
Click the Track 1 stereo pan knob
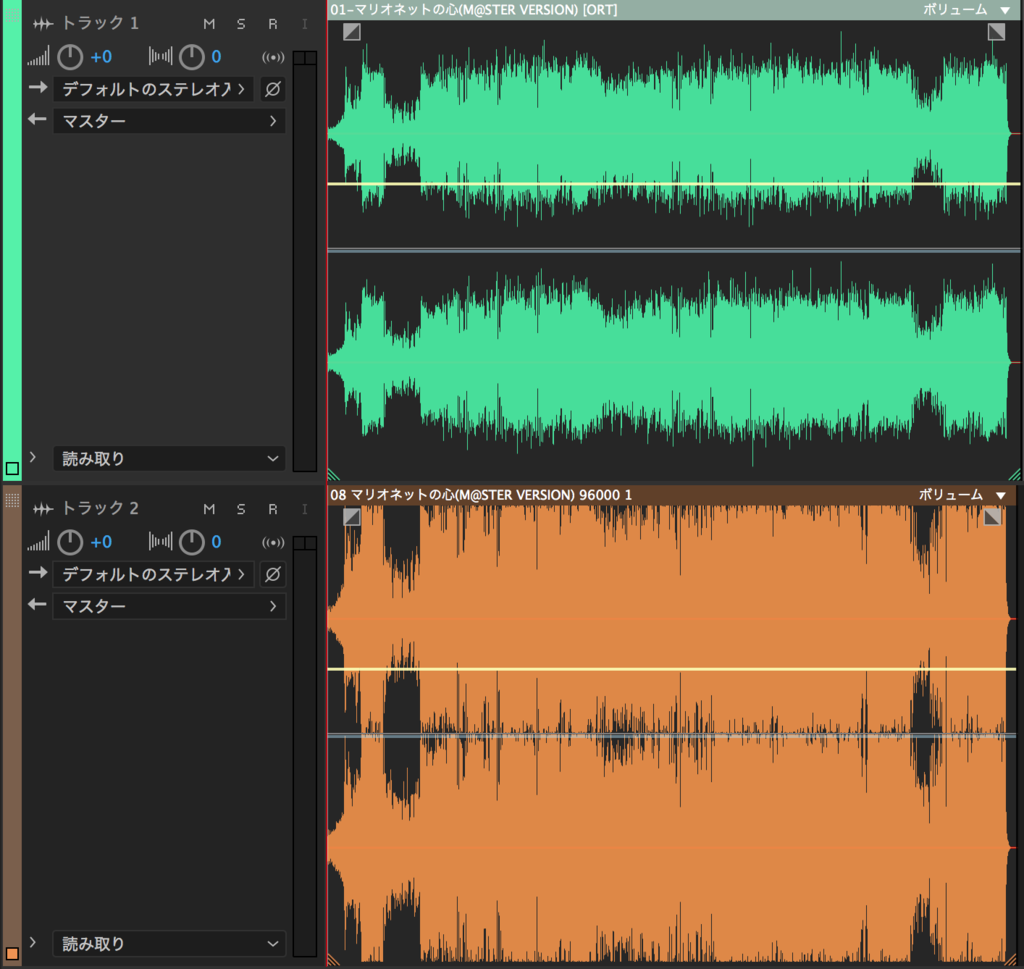point(192,57)
